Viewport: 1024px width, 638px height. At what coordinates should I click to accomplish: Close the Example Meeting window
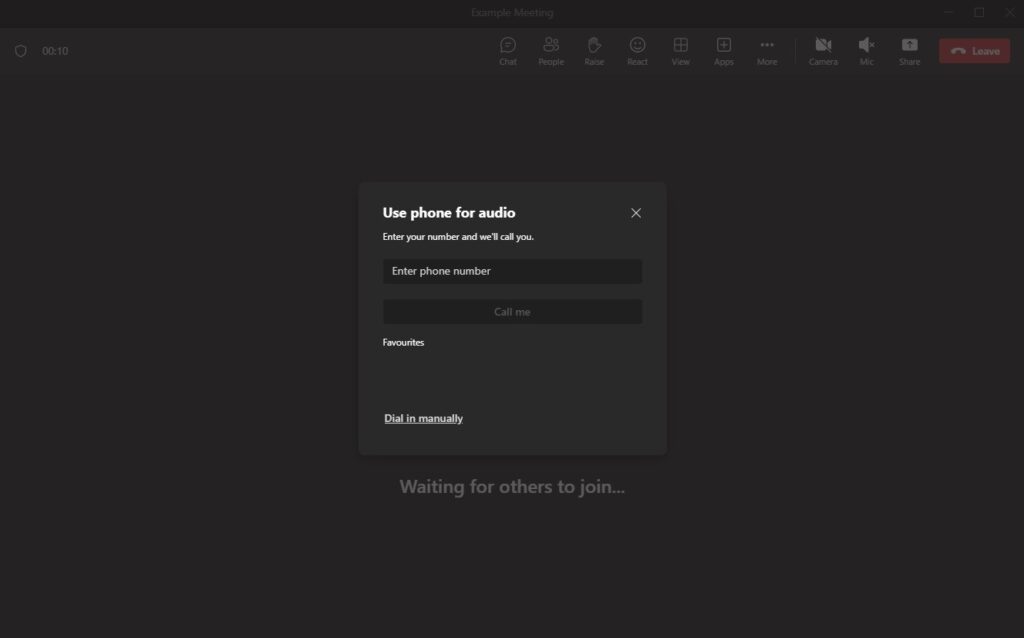coord(1010,12)
